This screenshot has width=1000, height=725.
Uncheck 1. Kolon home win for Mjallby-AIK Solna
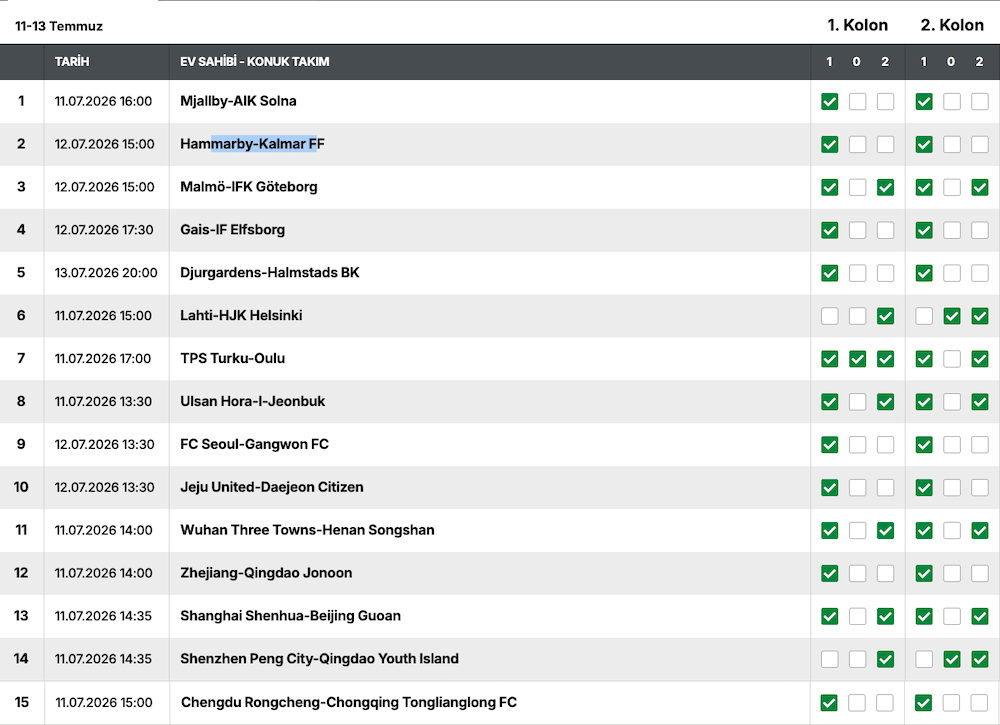829,101
